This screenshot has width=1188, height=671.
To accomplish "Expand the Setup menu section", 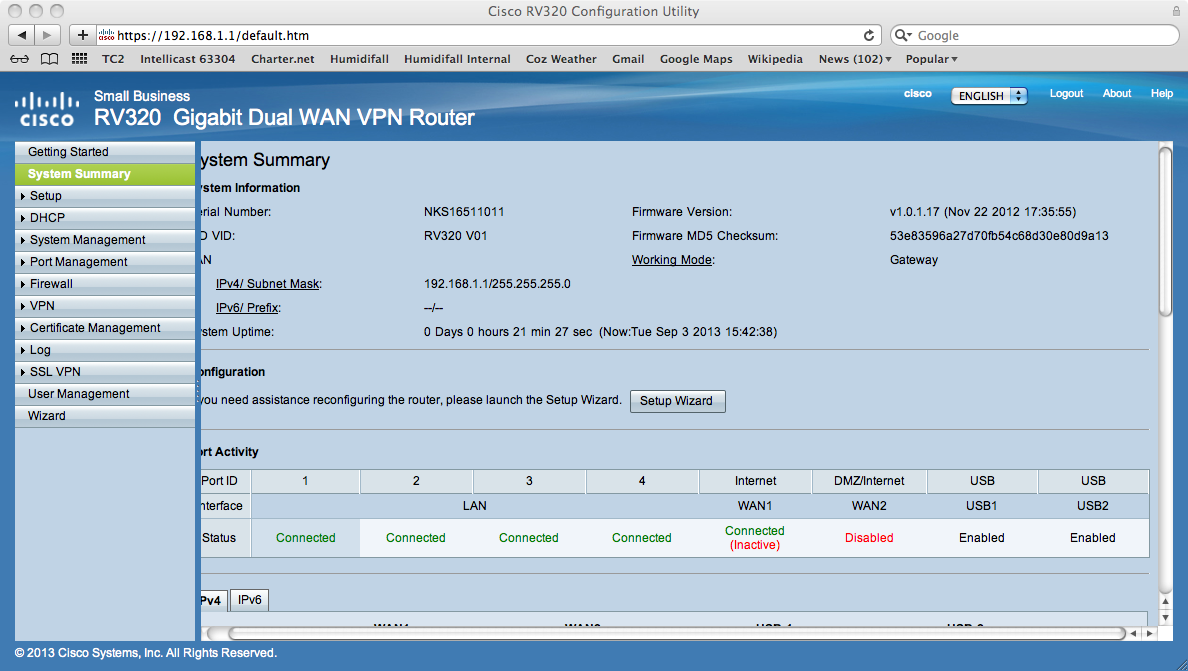I will (x=105, y=195).
